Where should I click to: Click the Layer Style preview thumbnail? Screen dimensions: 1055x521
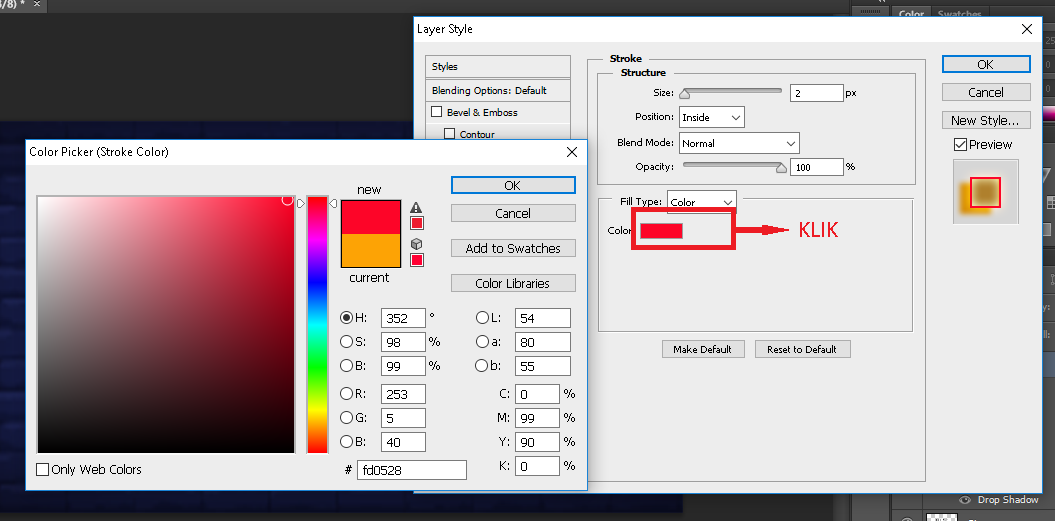(x=986, y=192)
